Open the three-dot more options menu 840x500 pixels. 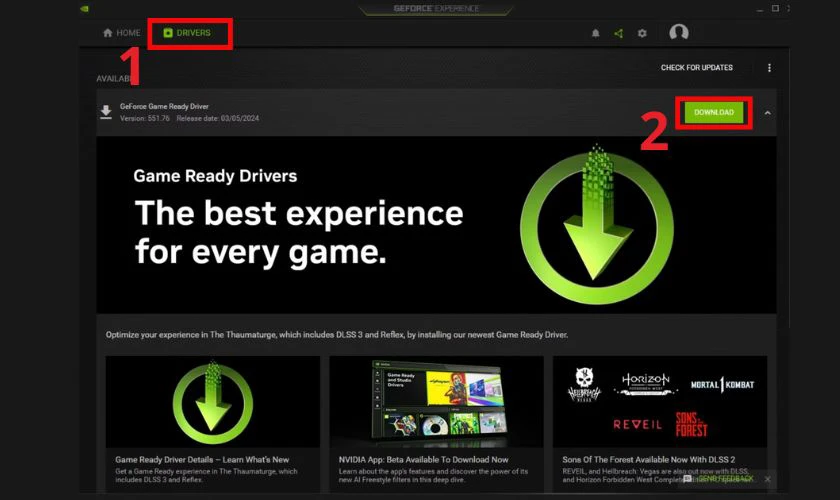[x=769, y=68]
